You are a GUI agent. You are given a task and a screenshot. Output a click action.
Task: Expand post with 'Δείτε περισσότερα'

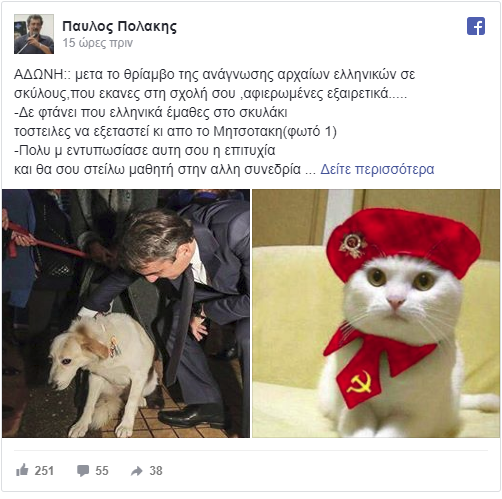(x=377, y=169)
